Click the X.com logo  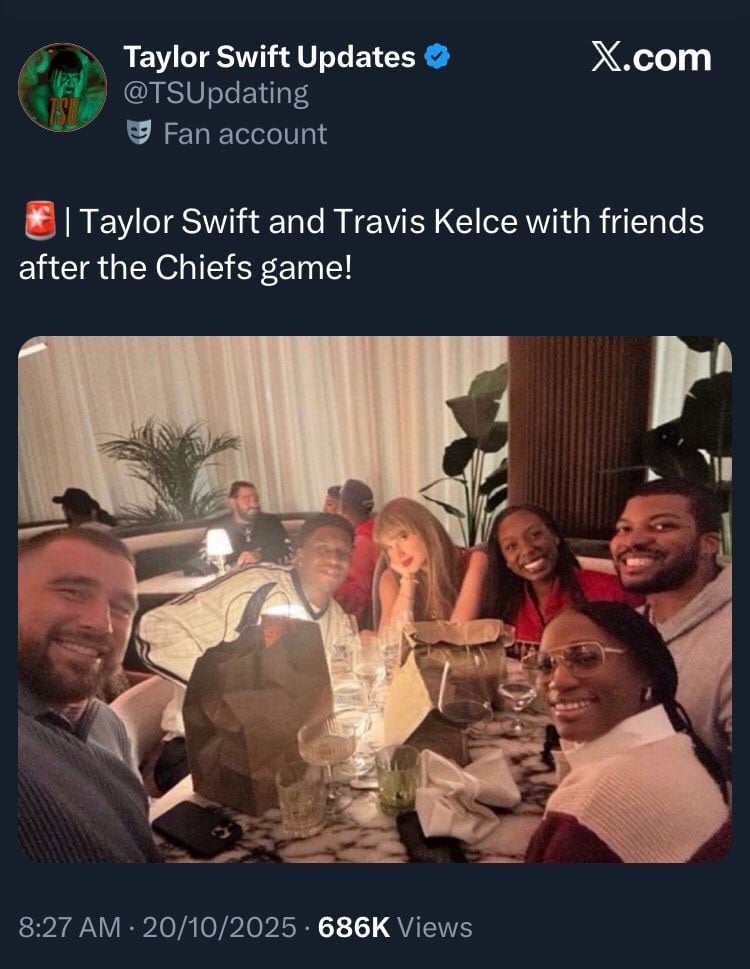650,58
